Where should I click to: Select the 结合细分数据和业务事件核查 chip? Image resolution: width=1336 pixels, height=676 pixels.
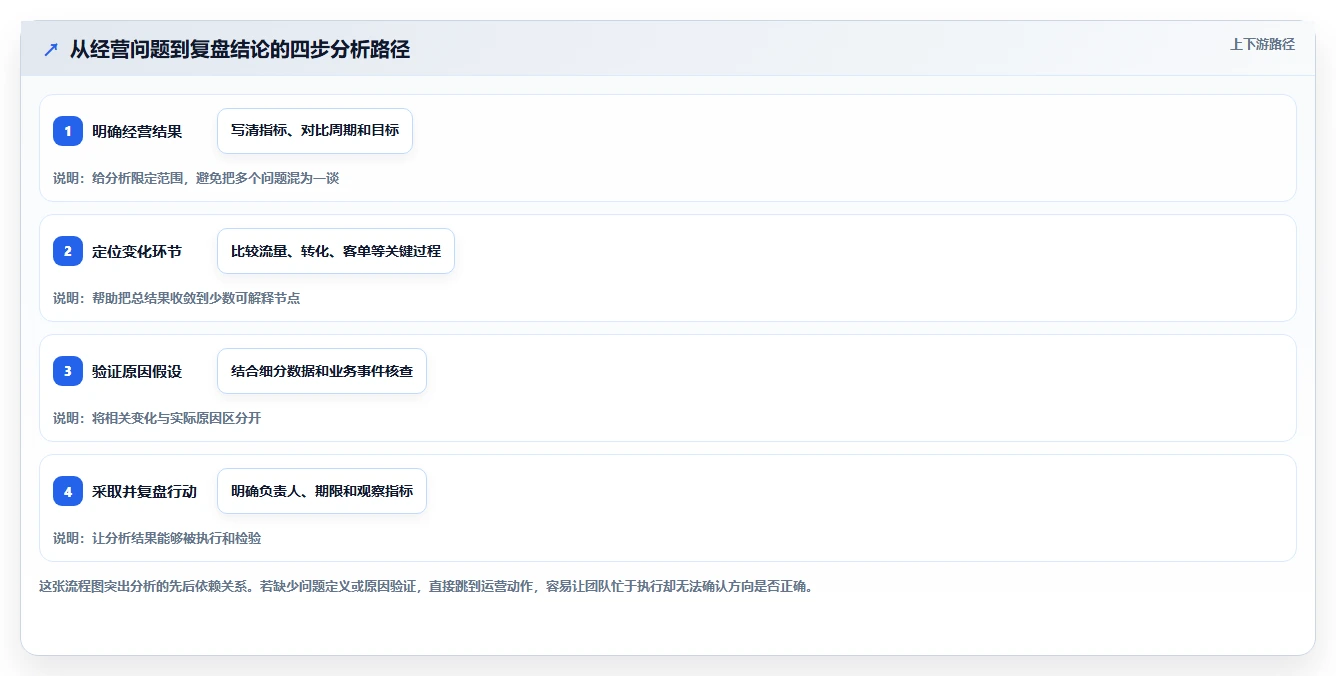click(x=322, y=371)
